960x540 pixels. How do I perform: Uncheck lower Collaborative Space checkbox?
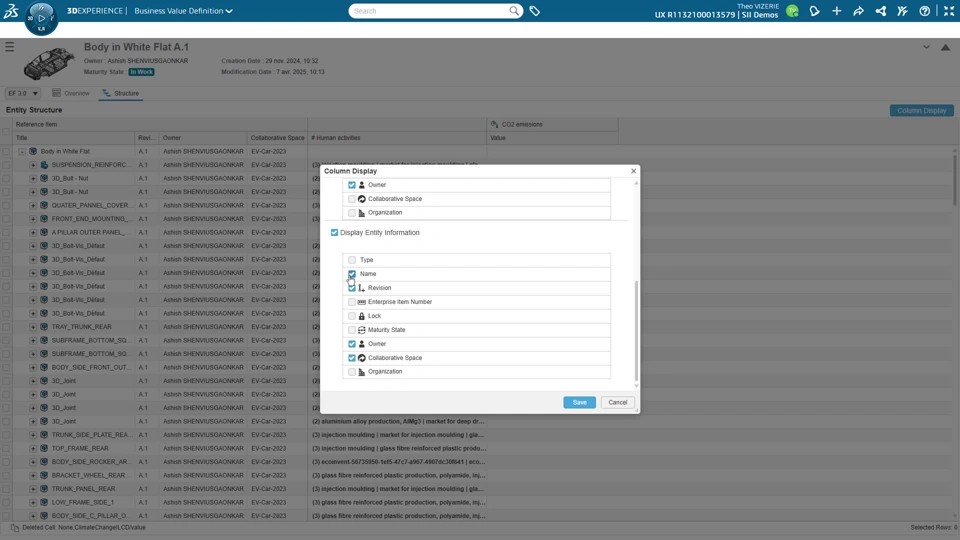(352, 358)
